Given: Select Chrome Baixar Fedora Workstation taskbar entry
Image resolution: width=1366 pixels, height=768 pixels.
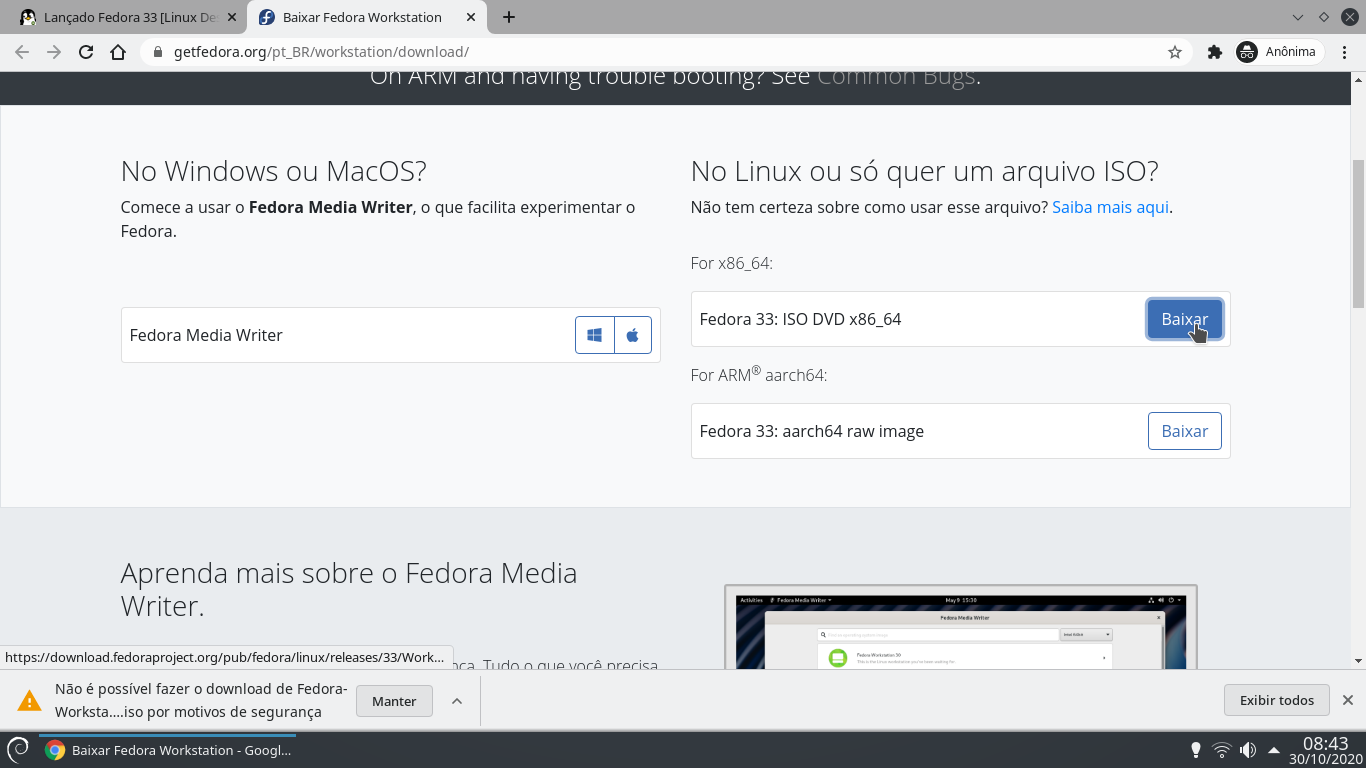Looking at the screenshot, I should coord(168,750).
